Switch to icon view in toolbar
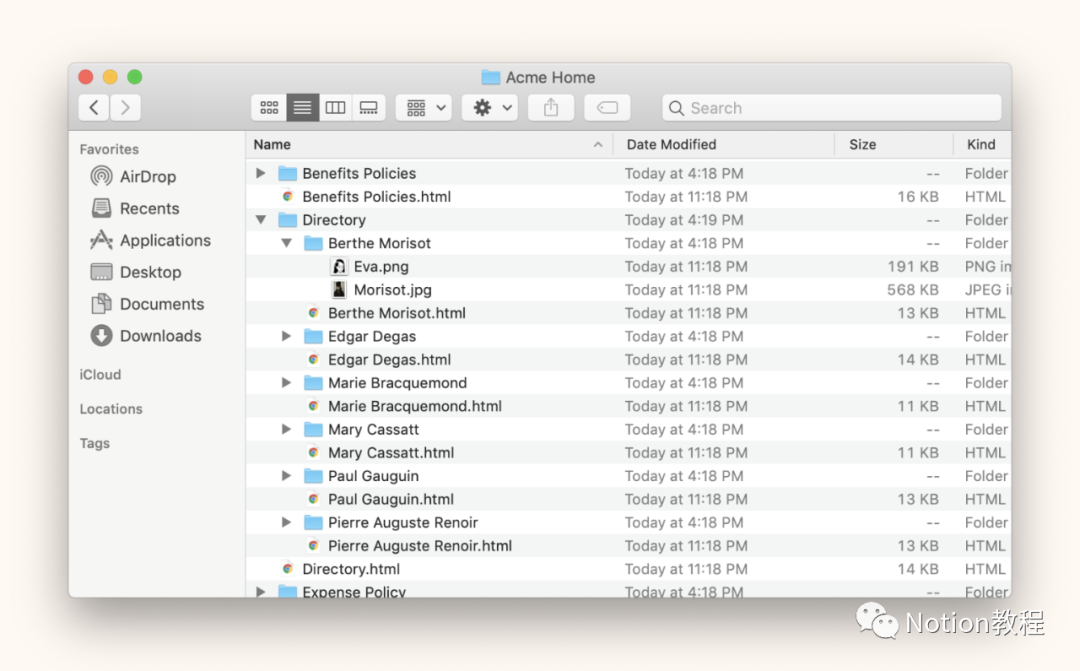Screen dimensions: 1080x671 (269, 108)
